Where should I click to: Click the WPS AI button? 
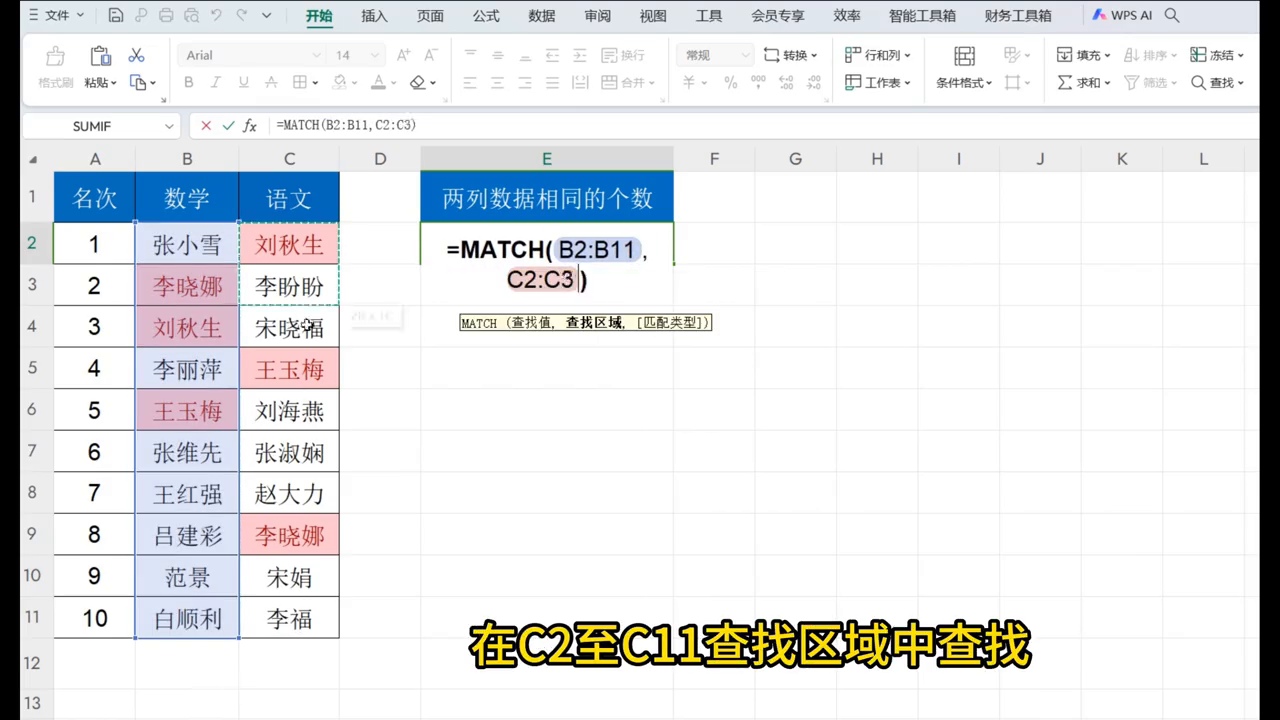pos(1122,16)
